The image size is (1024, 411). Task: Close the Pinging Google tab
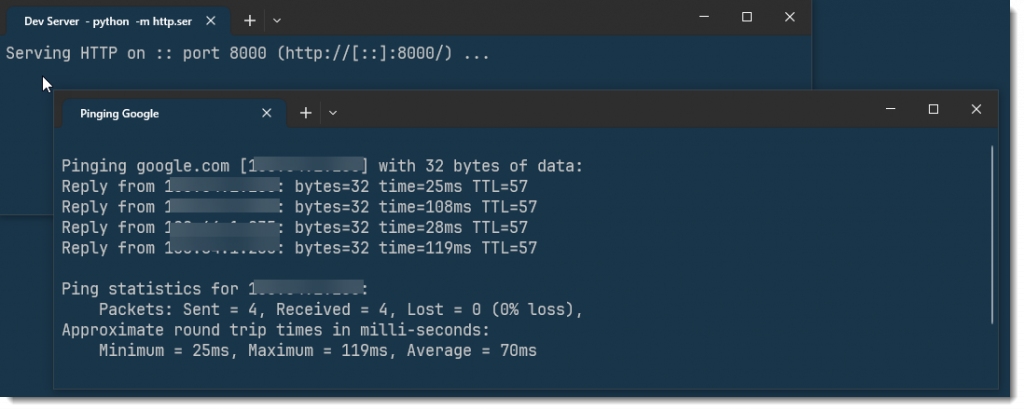(266, 113)
